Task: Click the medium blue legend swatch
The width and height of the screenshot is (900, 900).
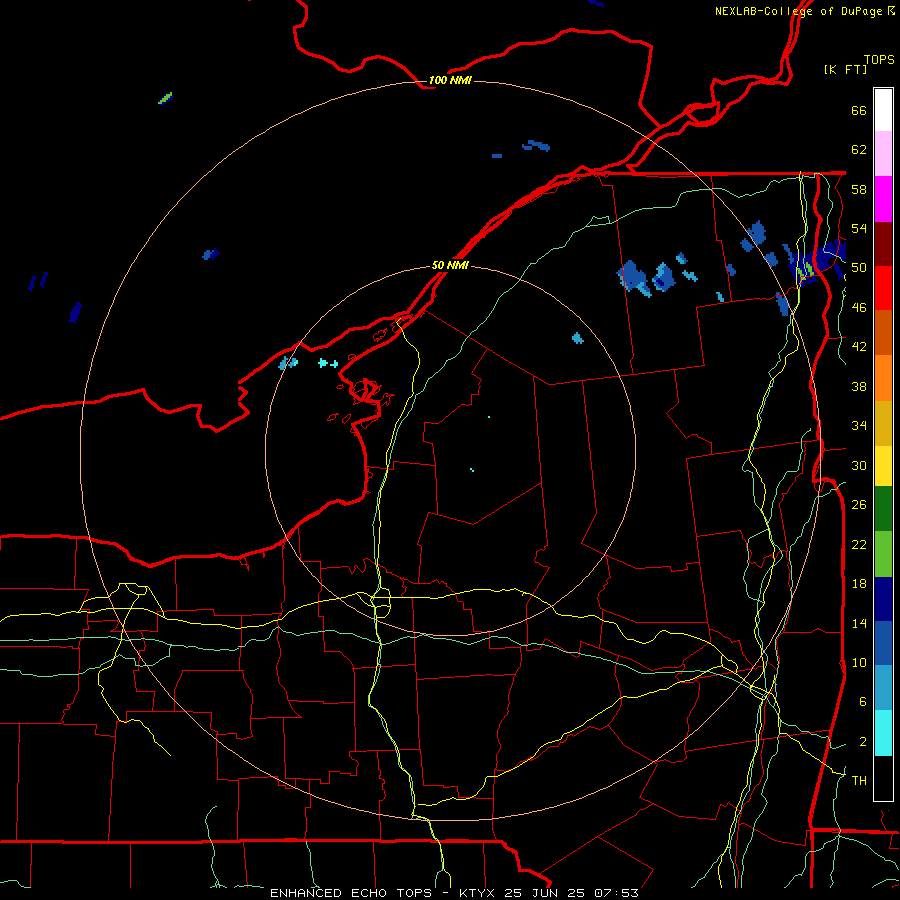Action: (883, 643)
